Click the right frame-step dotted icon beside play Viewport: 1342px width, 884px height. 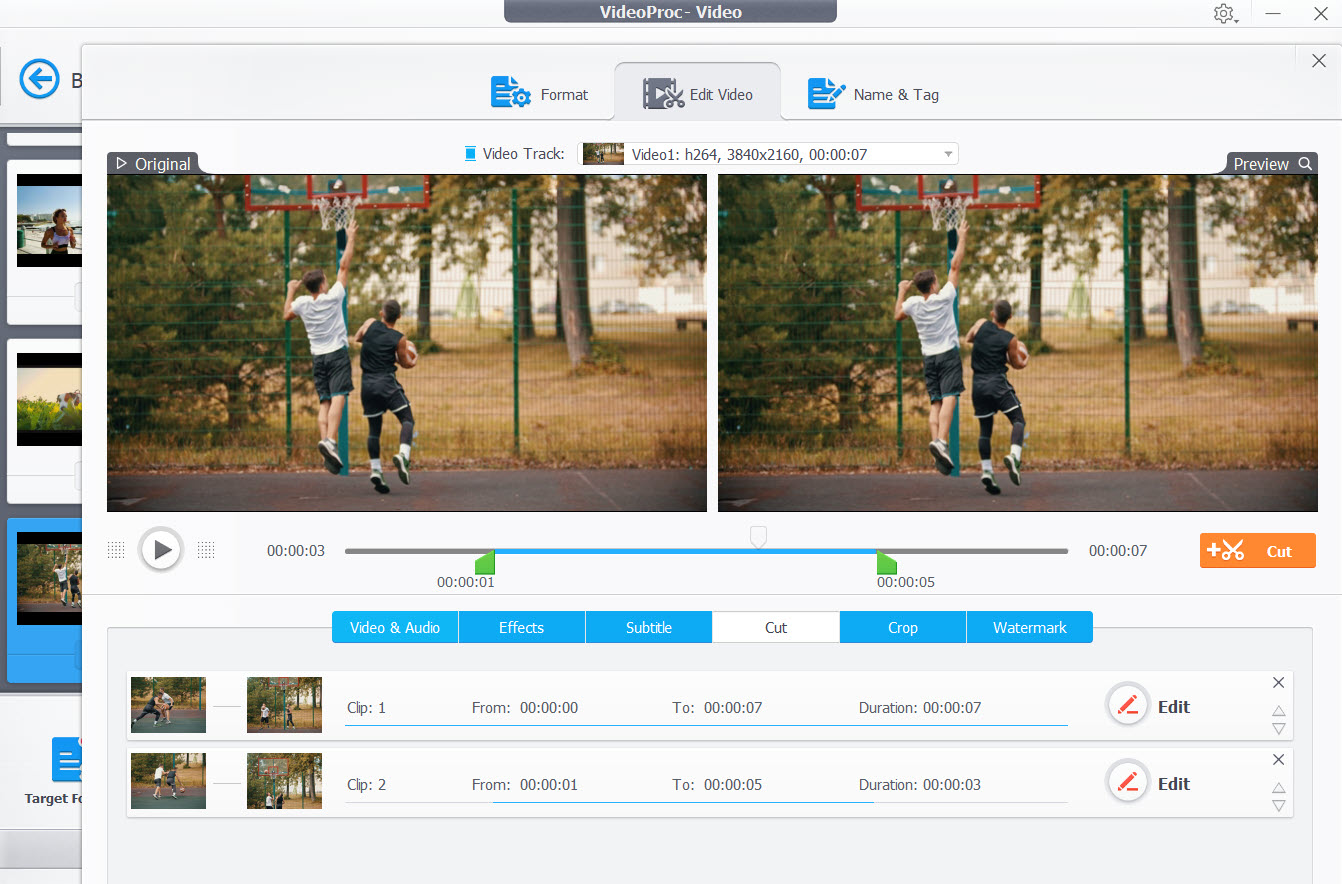[x=206, y=549]
